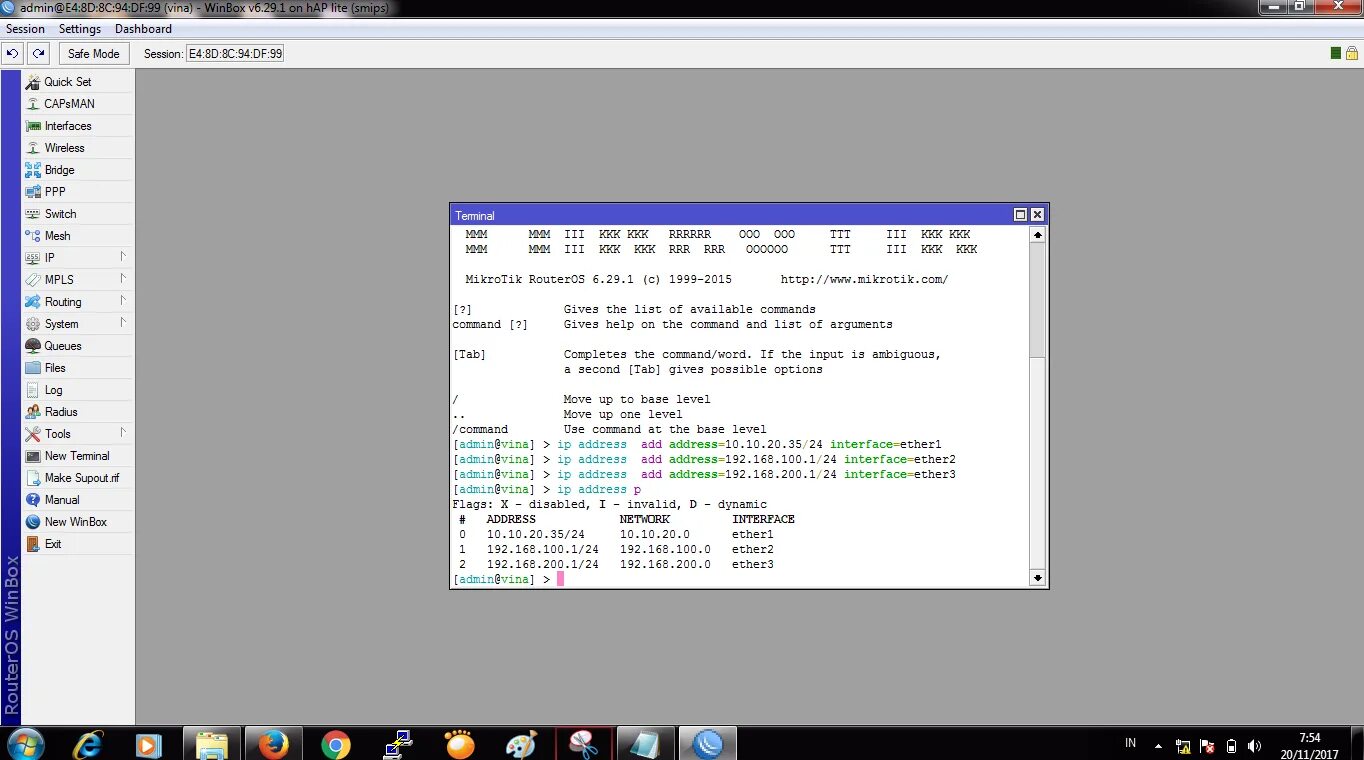This screenshot has width=1364, height=760.
Task: Open the Settings menu
Action: tap(80, 29)
